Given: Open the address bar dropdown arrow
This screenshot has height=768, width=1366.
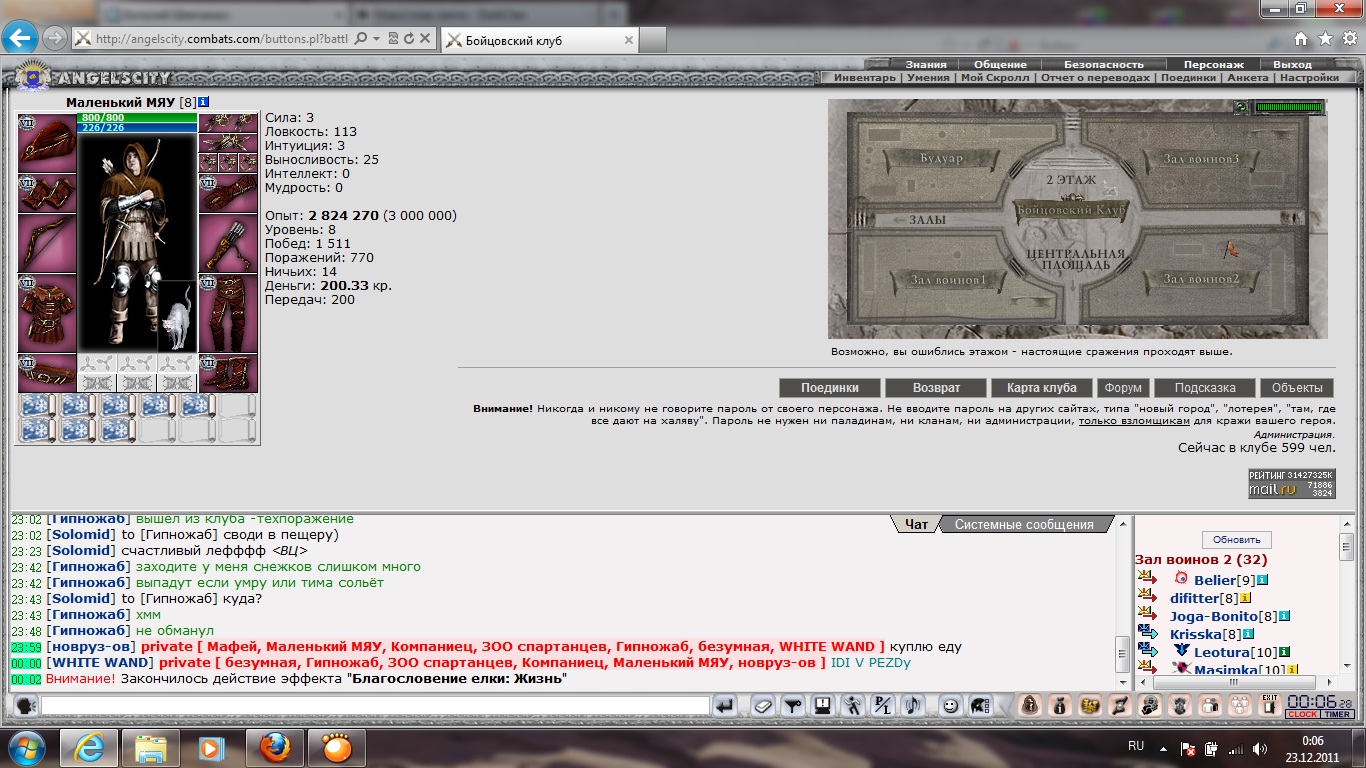Looking at the screenshot, I should pyautogui.click(x=376, y=39).
